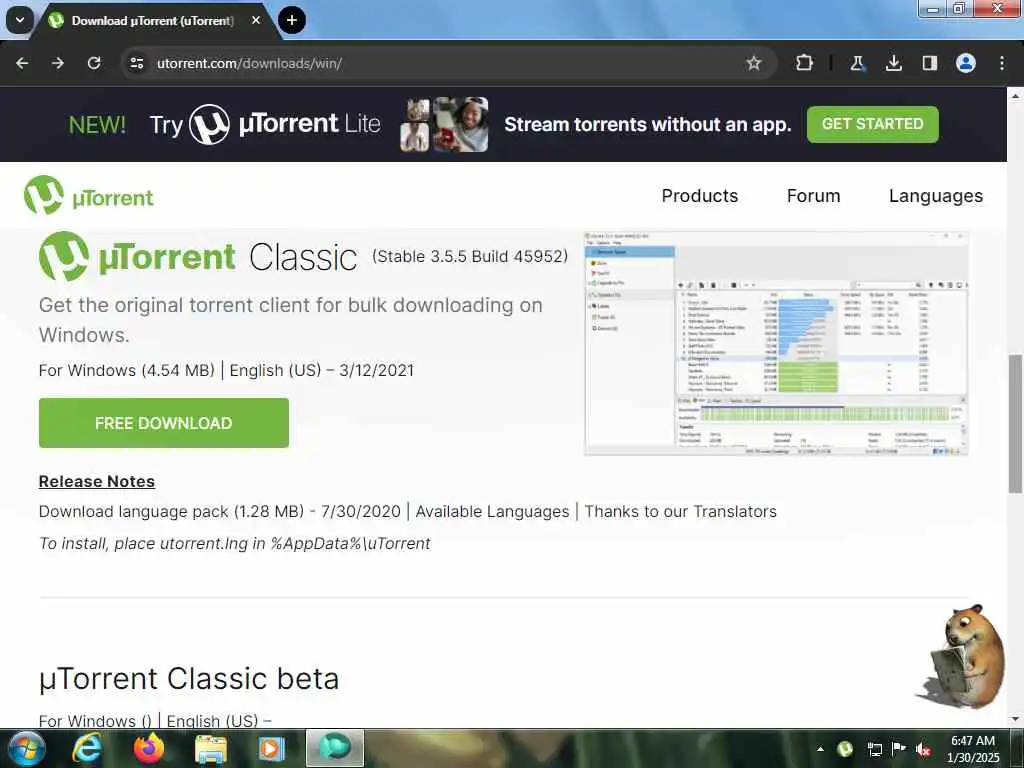
Task: Click the 'µTorrent Classic beta' heading
Action: pyautogui.click(x=189, y=679)
